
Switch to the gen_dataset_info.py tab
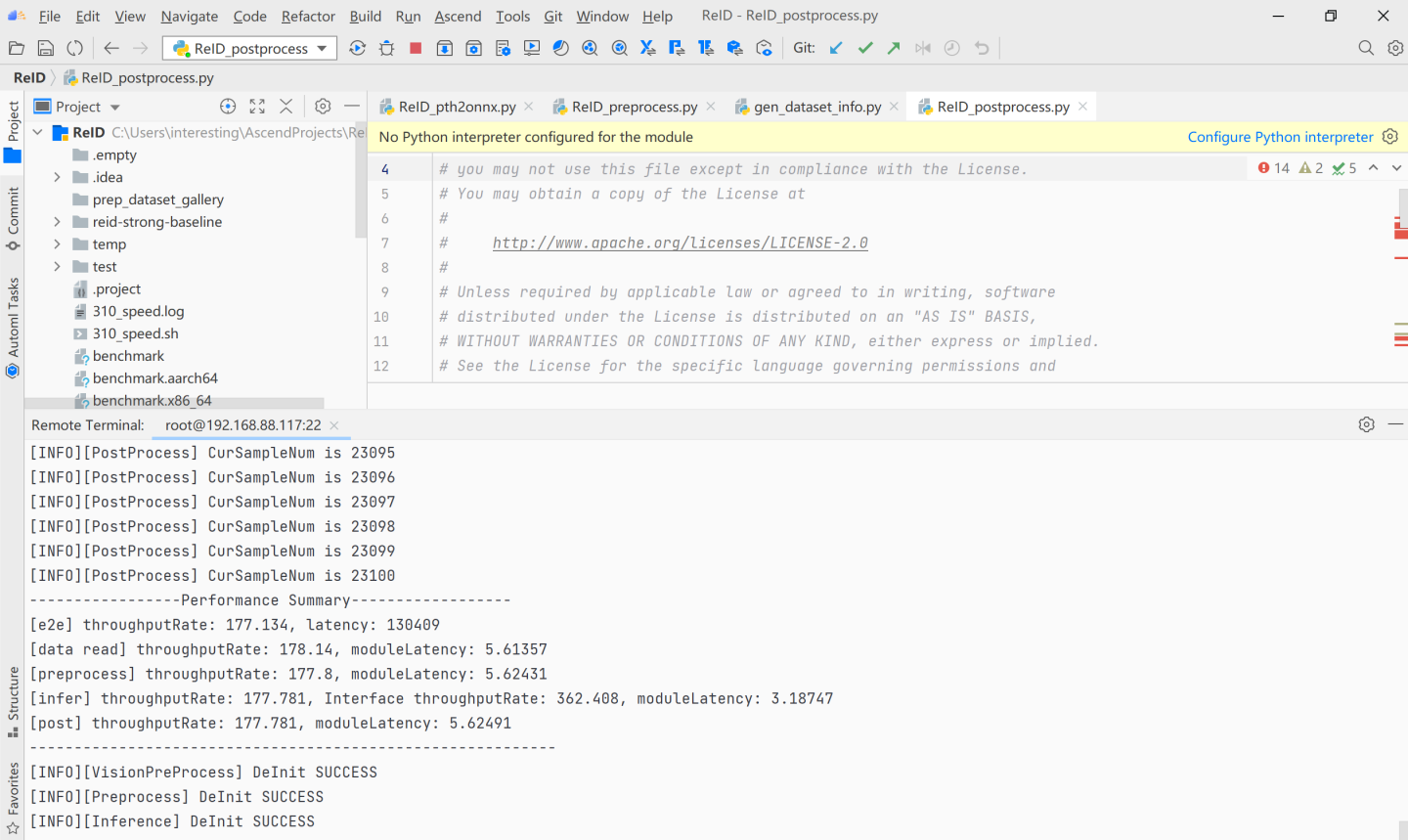[x=818, y=106]
